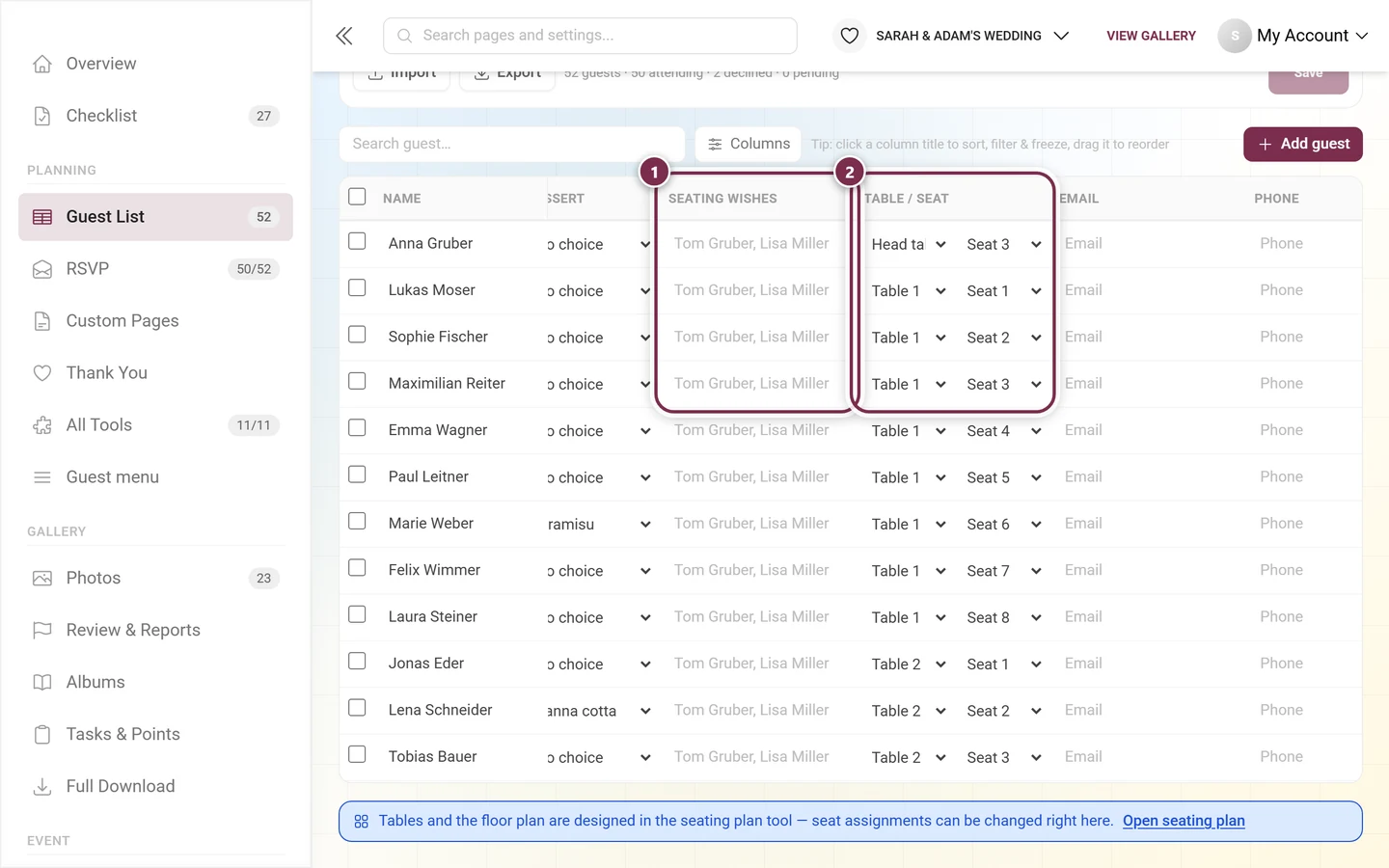1389x868 pixels.
Task: Click the Tasks & Points clipboard icon
Action: coord(42,735)
